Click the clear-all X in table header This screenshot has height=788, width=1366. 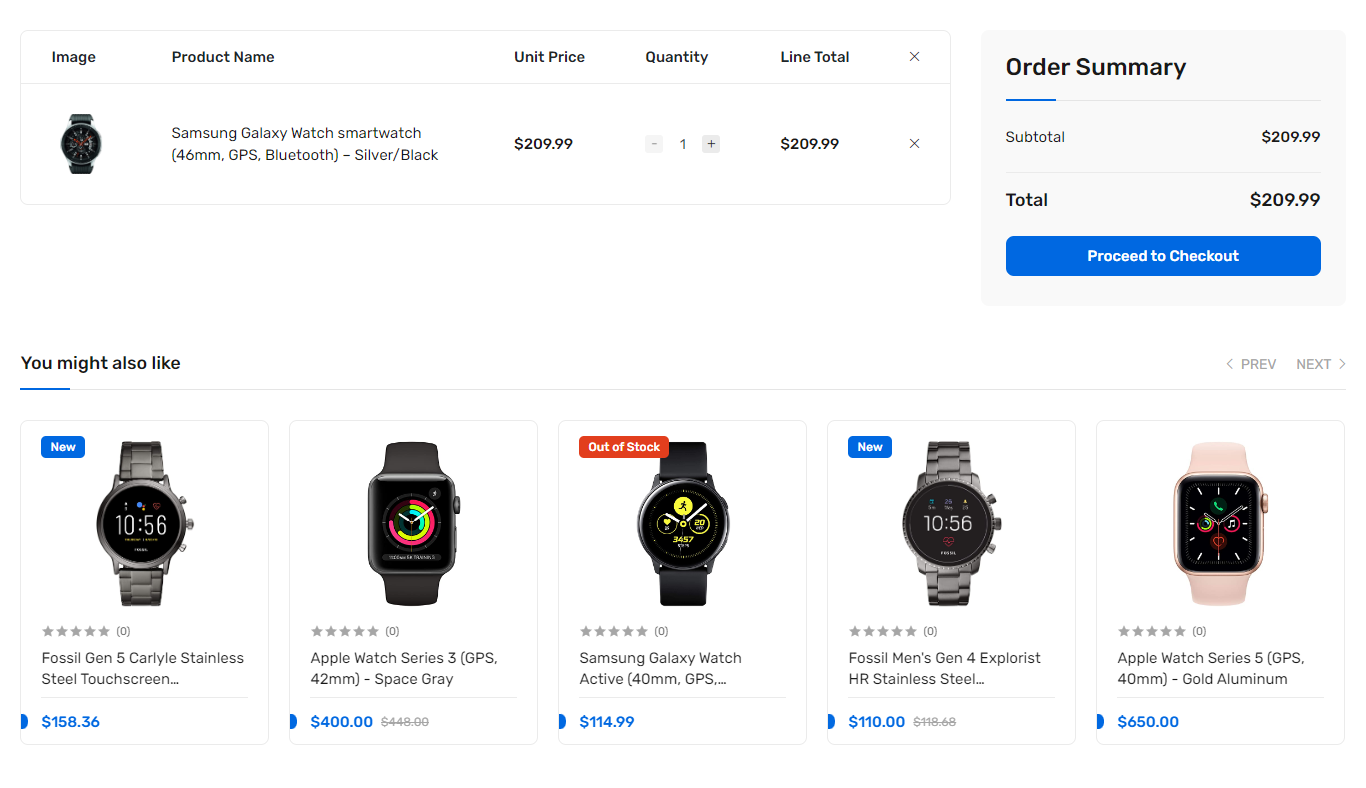point(914,57)
